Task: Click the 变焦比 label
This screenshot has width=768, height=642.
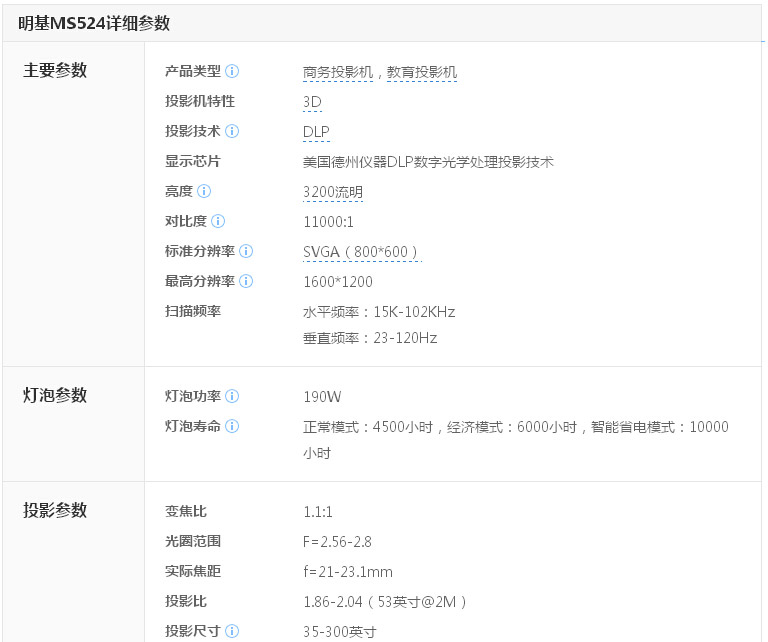Action: pyautogui.click(x=186, y=511)
